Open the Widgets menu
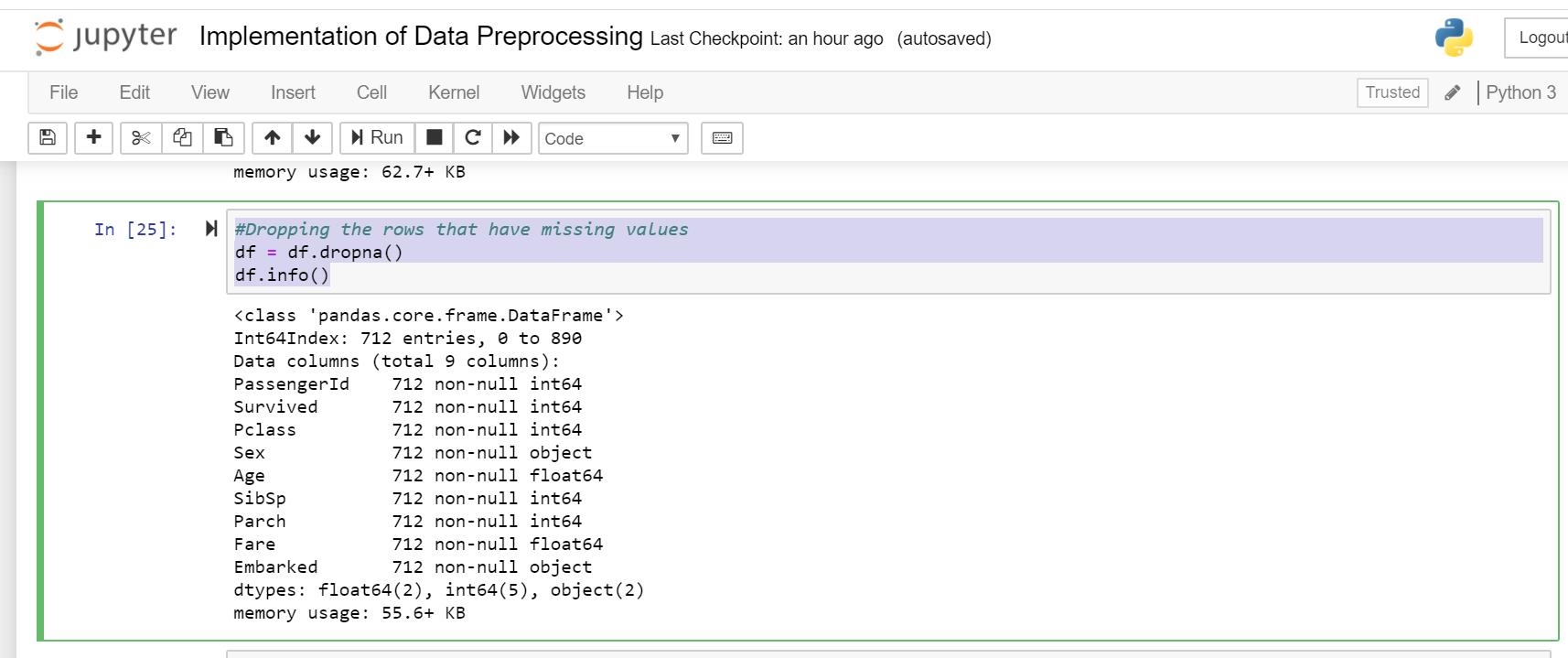 553,92
